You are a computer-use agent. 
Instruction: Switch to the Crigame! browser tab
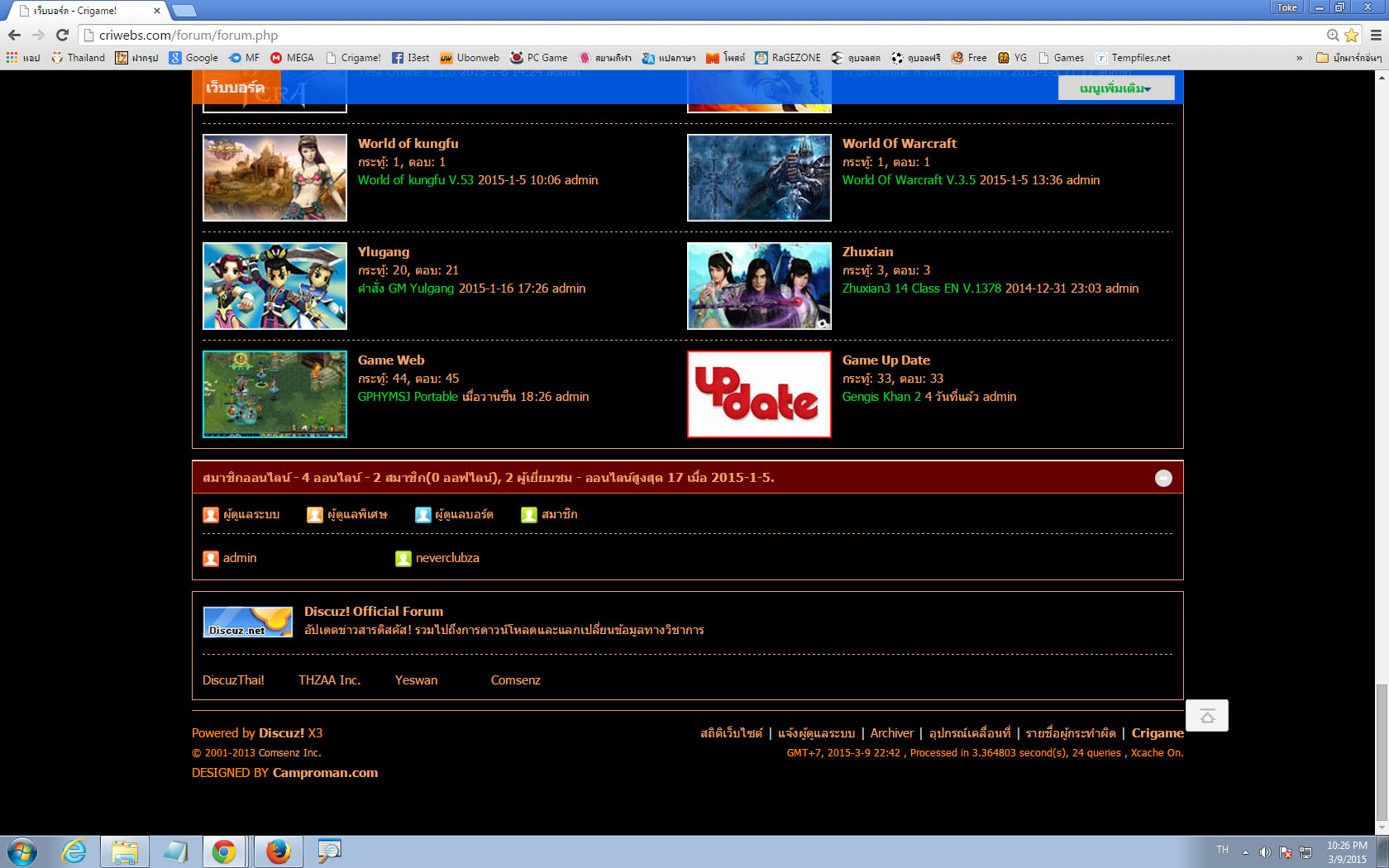click(87, 11)
